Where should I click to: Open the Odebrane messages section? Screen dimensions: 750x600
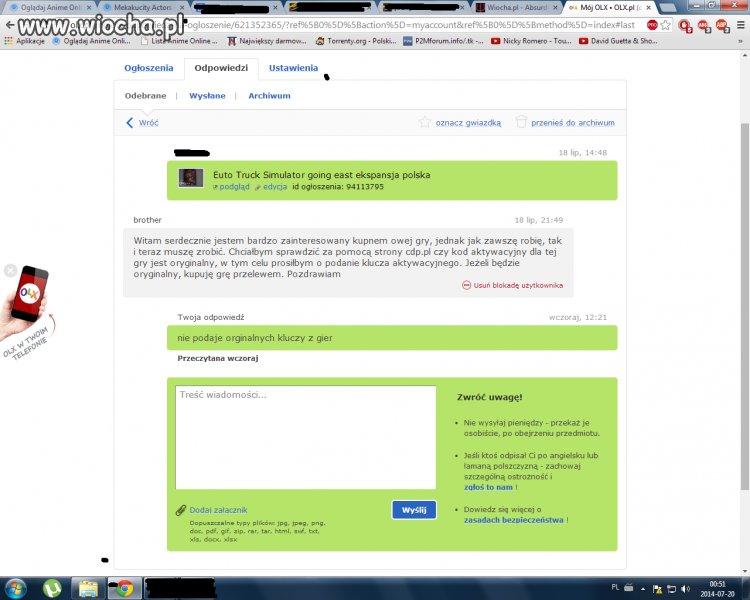[145, 96]
